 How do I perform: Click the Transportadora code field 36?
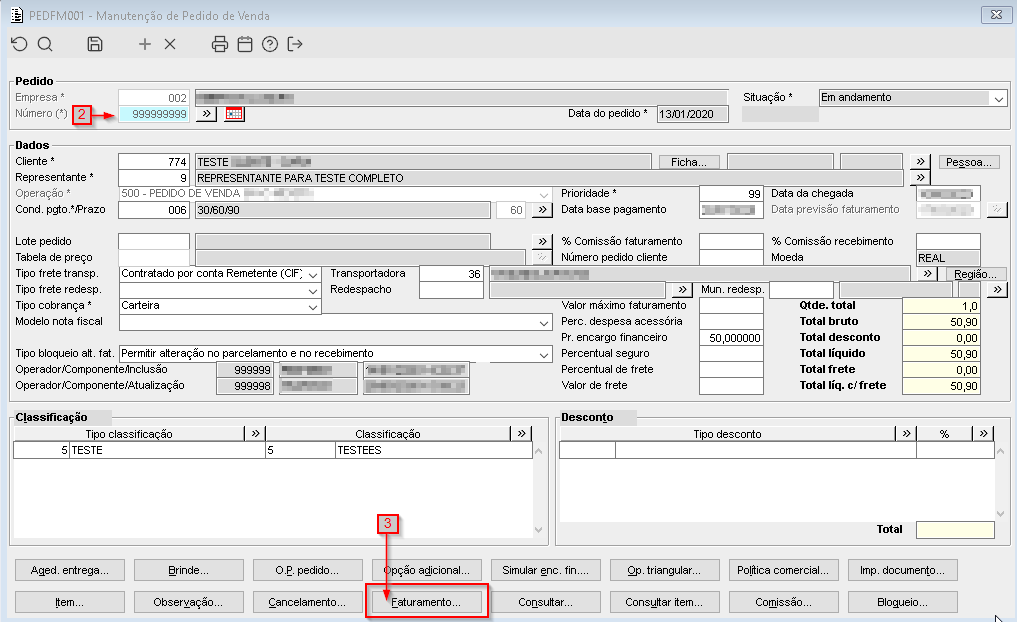pos(451,274)
